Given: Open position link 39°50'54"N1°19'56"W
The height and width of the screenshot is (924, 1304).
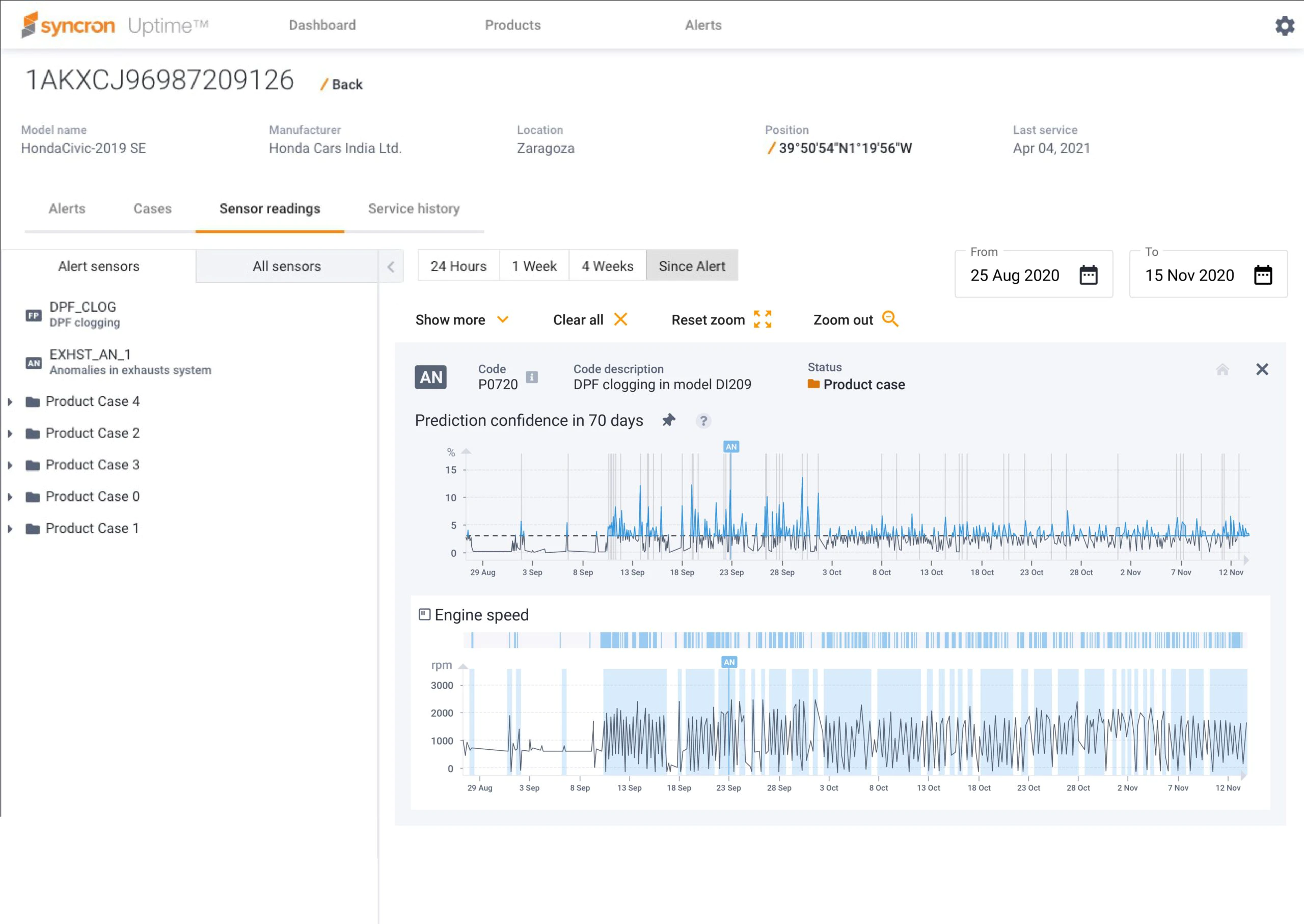Looking at the screenshot, I should [x=846, y=148].
